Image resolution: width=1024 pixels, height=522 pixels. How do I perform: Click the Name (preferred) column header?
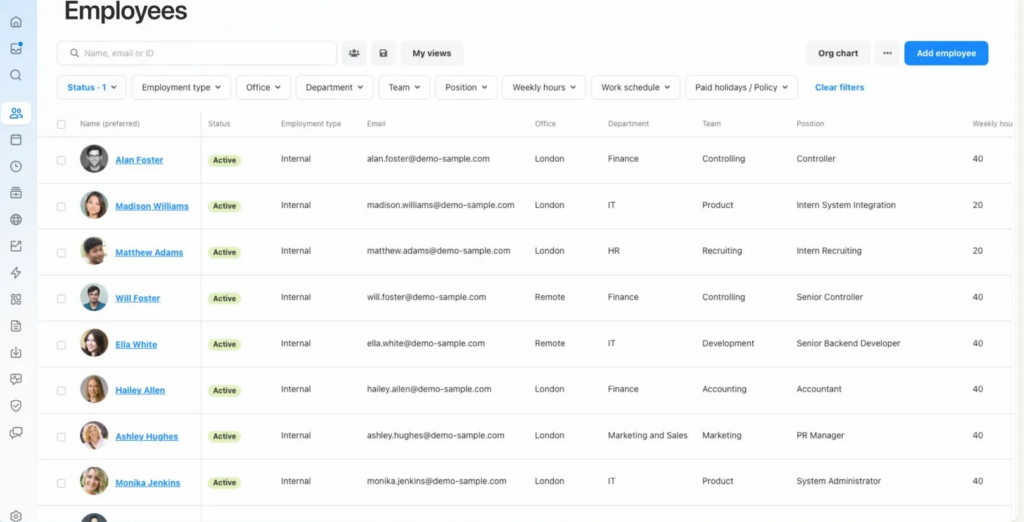pos(110,123)
